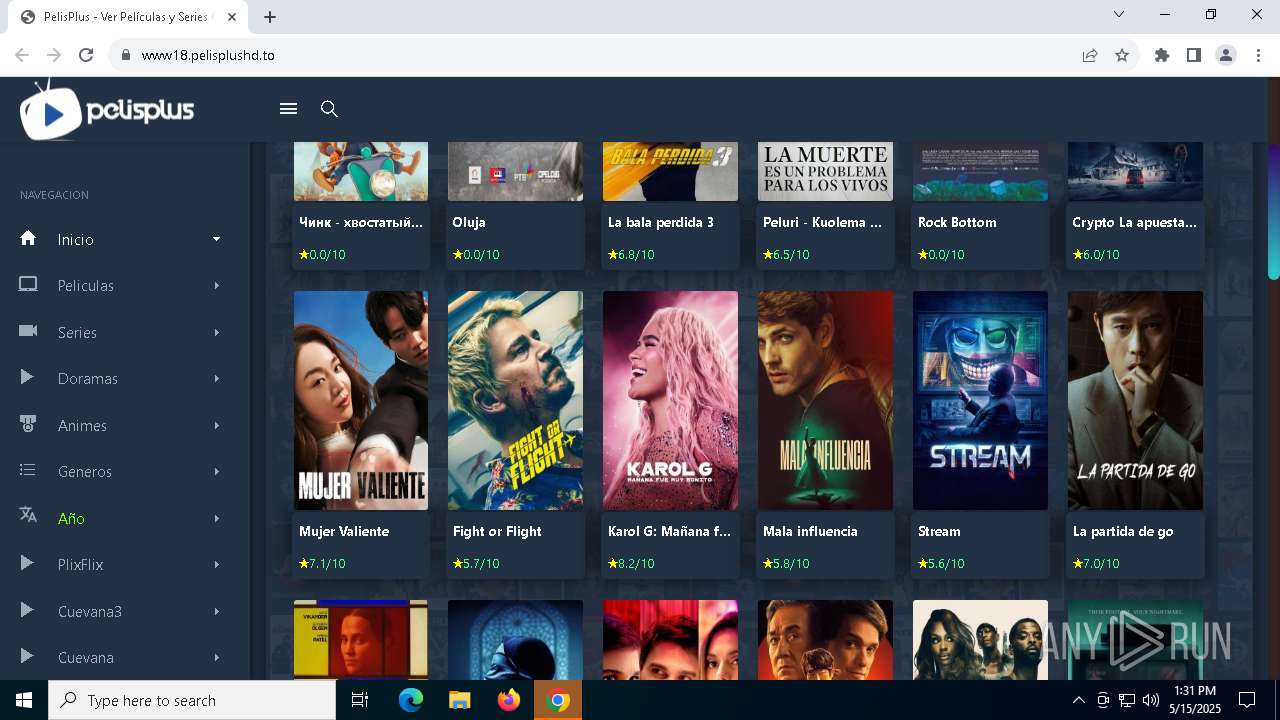Click the page vertical scrollbar thumb
The image size is (1280, 720).
(1273, 211)
